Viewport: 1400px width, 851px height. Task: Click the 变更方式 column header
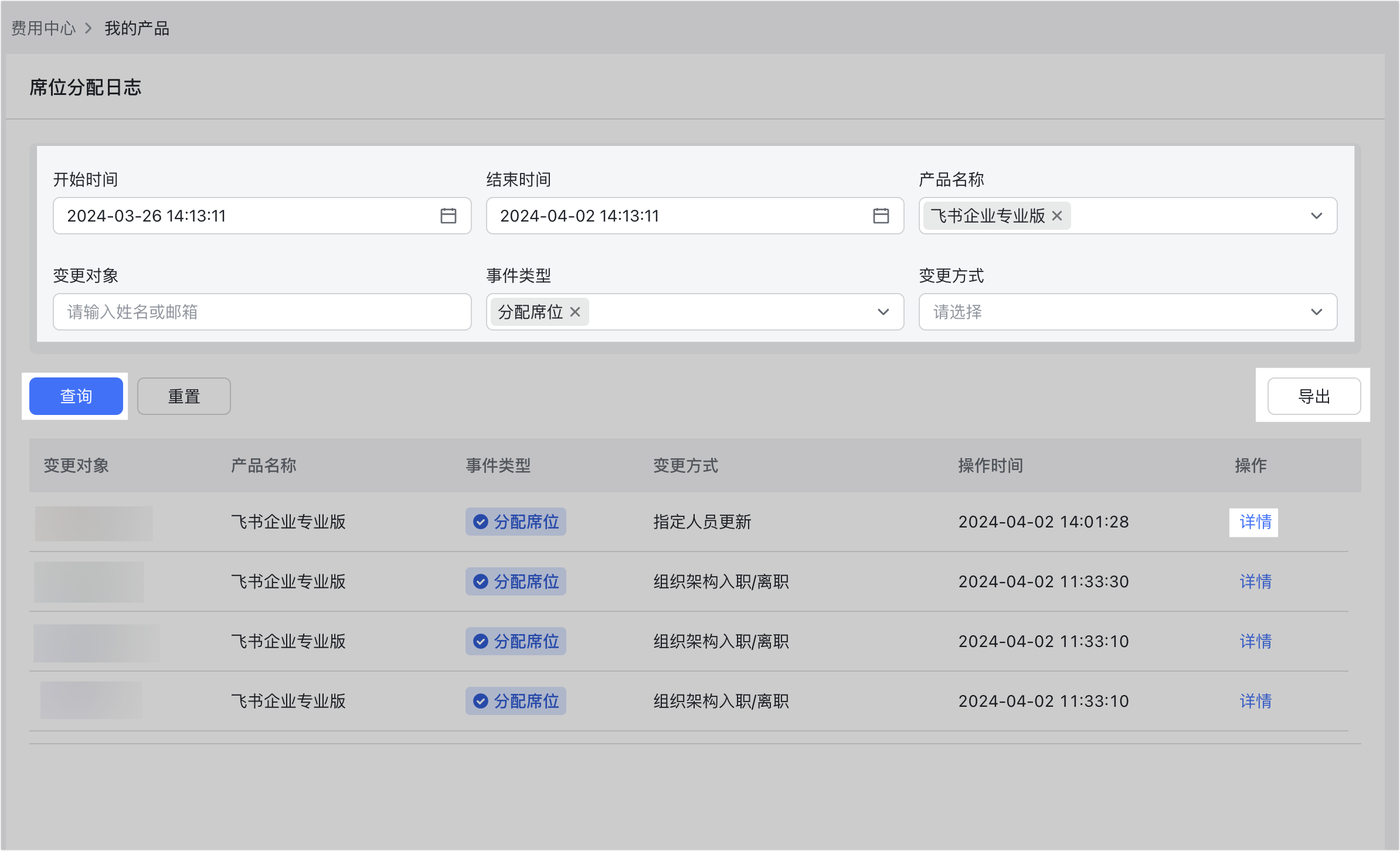pyautogui.click(x=686, y=465)
